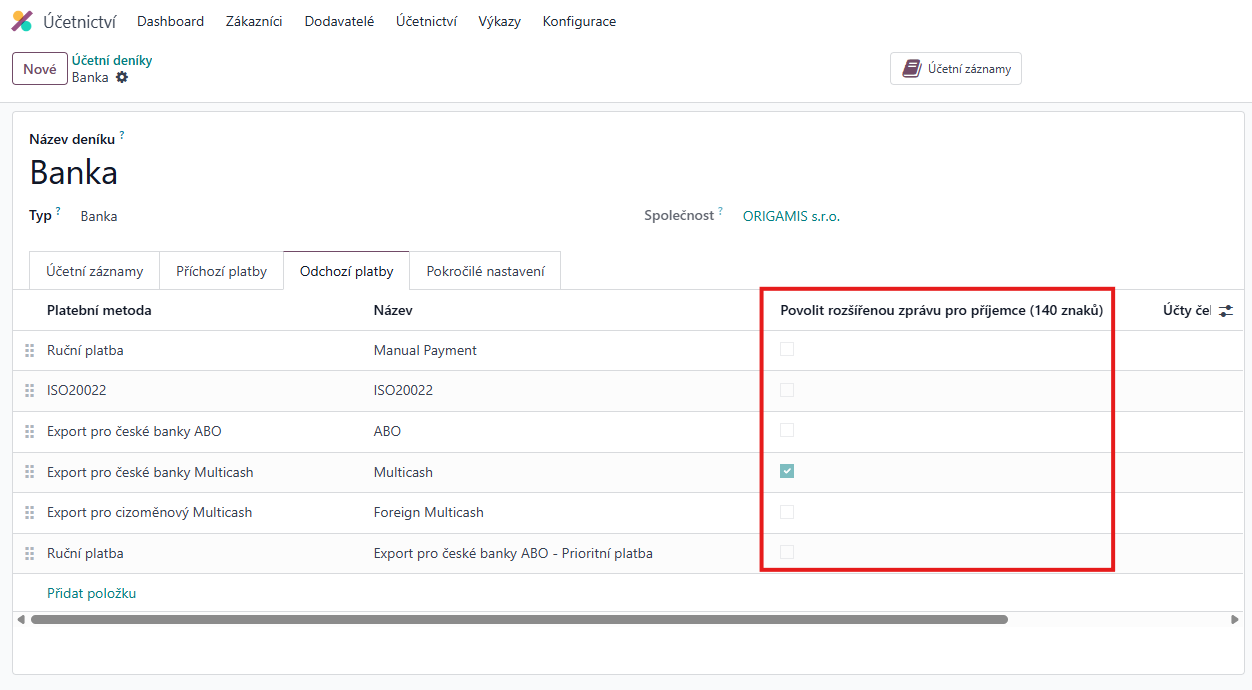Switch to the Příchozí platby tab
The image size is (1252, 690).
pyautogui.click(x=222, y=271)
